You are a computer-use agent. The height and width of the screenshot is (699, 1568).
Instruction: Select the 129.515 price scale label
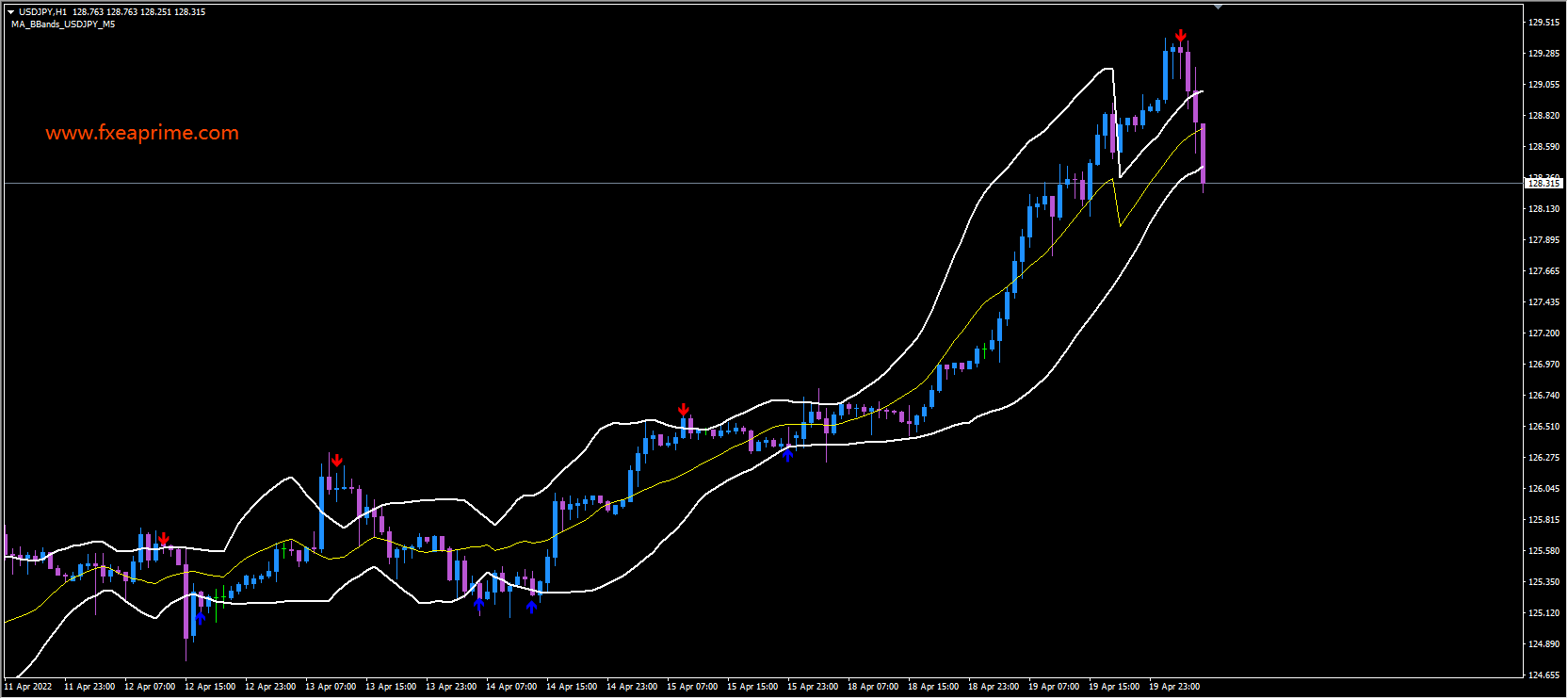tap(1544, 23)
